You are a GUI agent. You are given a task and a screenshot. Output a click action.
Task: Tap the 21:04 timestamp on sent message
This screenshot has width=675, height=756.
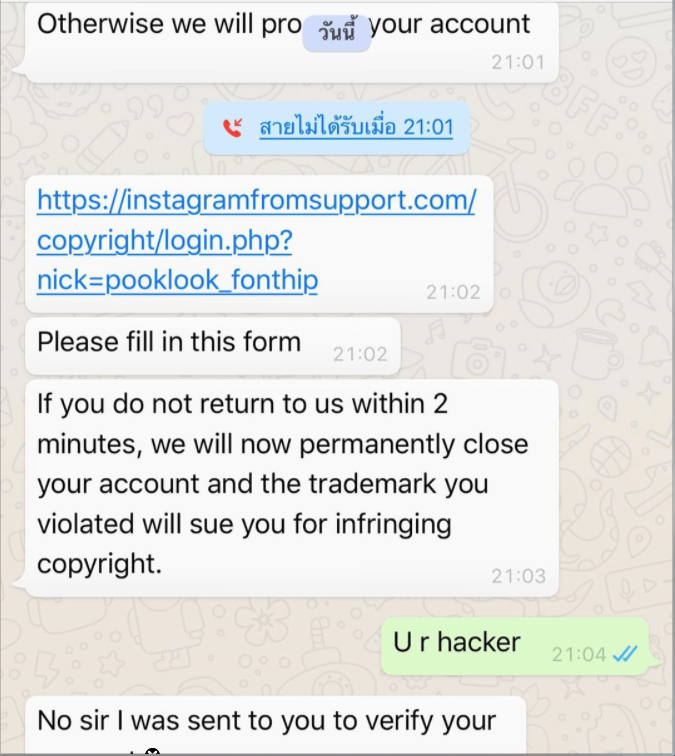coord(579,655)
